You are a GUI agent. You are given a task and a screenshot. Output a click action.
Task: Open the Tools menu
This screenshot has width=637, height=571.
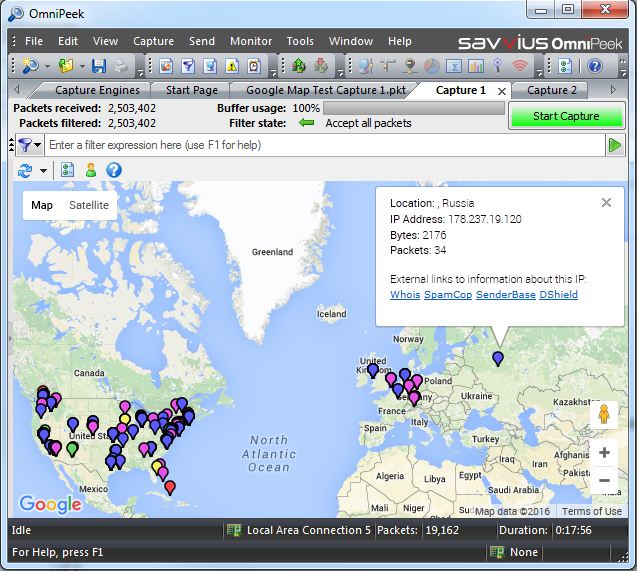(300, 41)
